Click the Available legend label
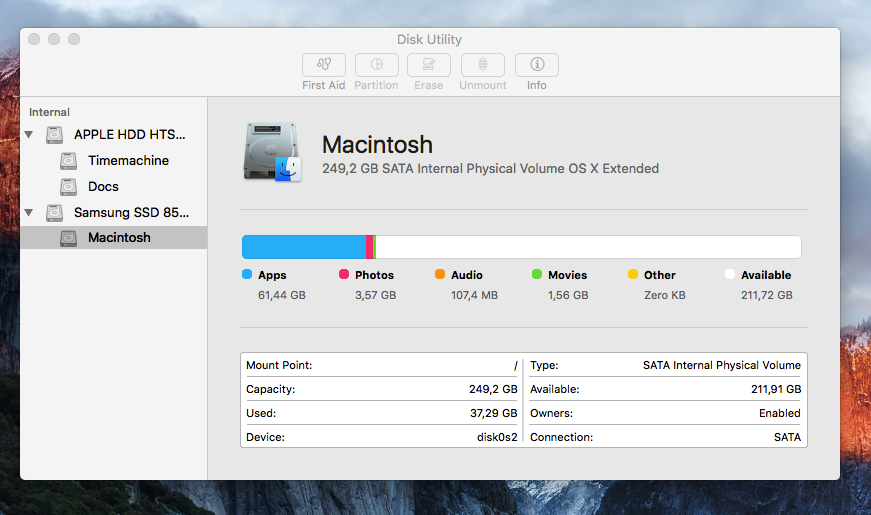The width and height of the screenshot is (871, 515). pos(766,275)
